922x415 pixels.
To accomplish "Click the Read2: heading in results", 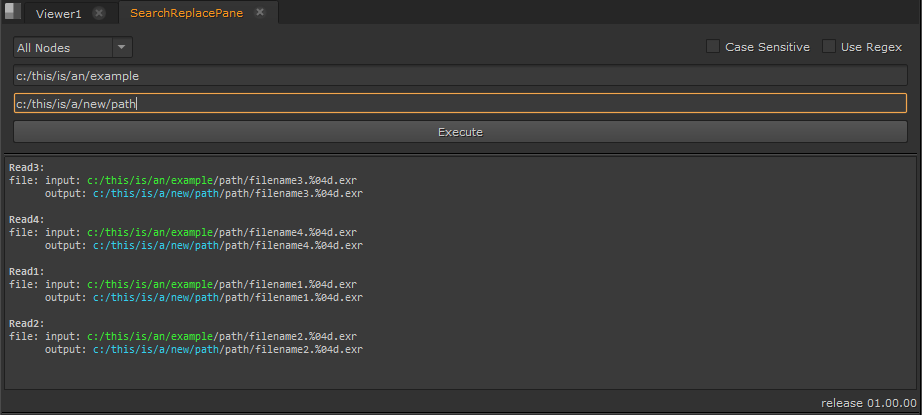I will tap(27, 323).
